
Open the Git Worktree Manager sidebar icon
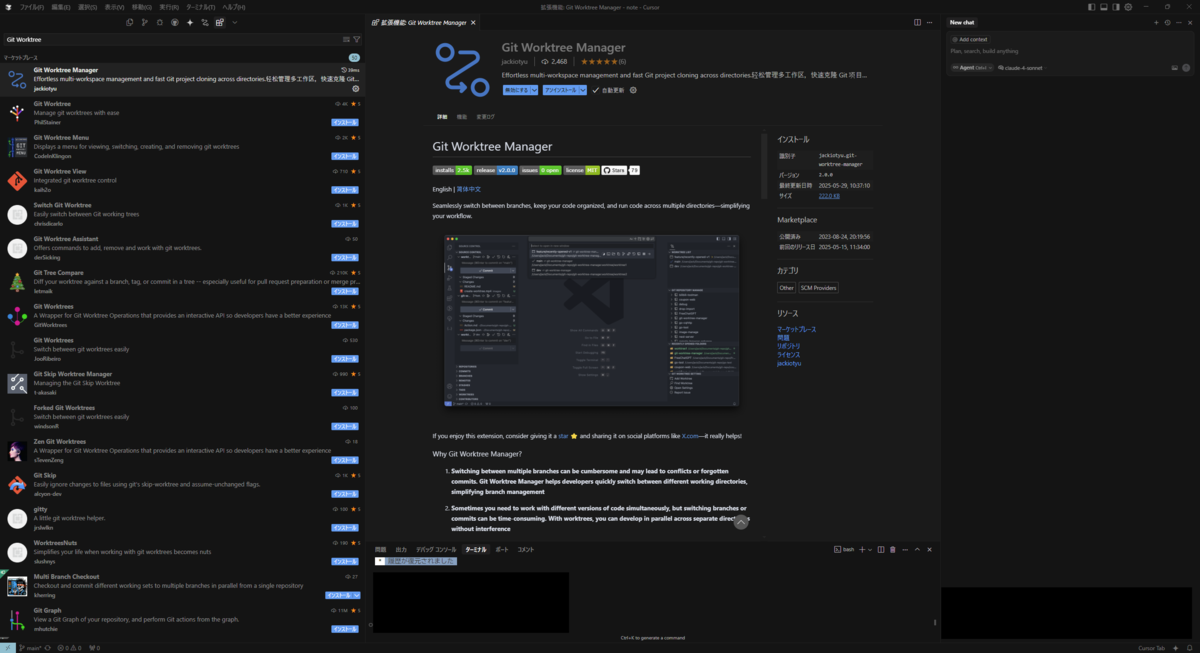click(205, 22)
